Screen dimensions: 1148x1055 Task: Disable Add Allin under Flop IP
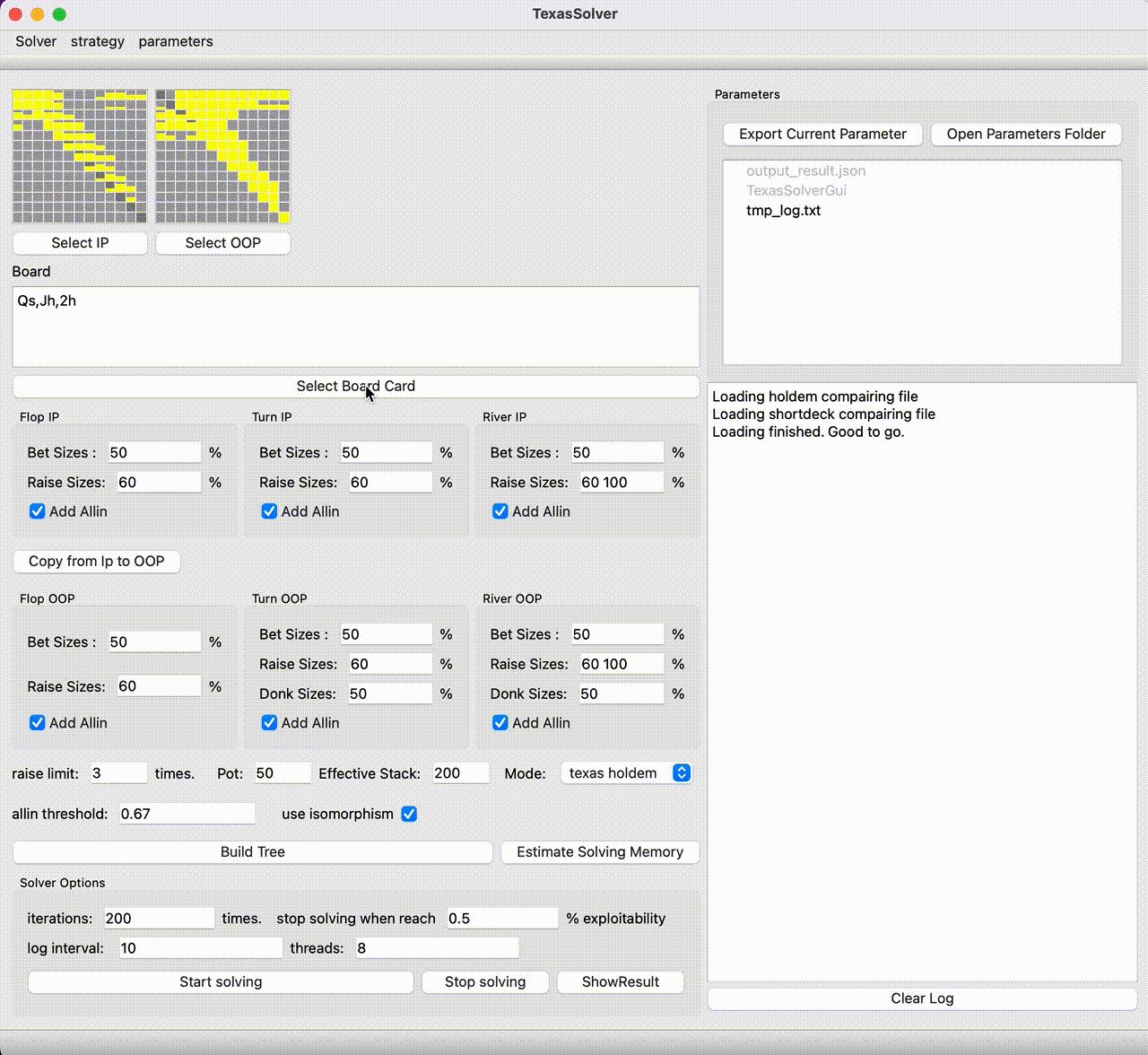tap(37, 510)
